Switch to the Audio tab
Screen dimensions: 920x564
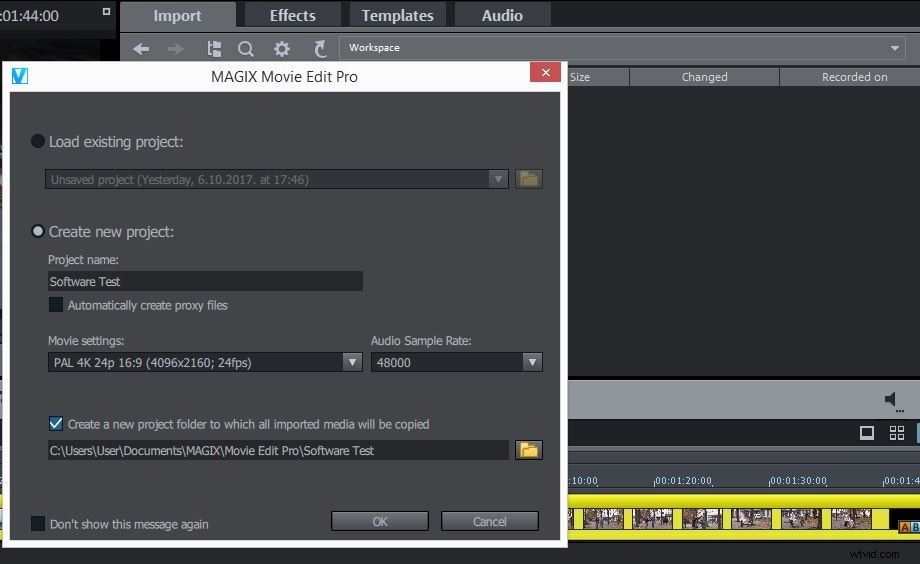tap(502, 15)
